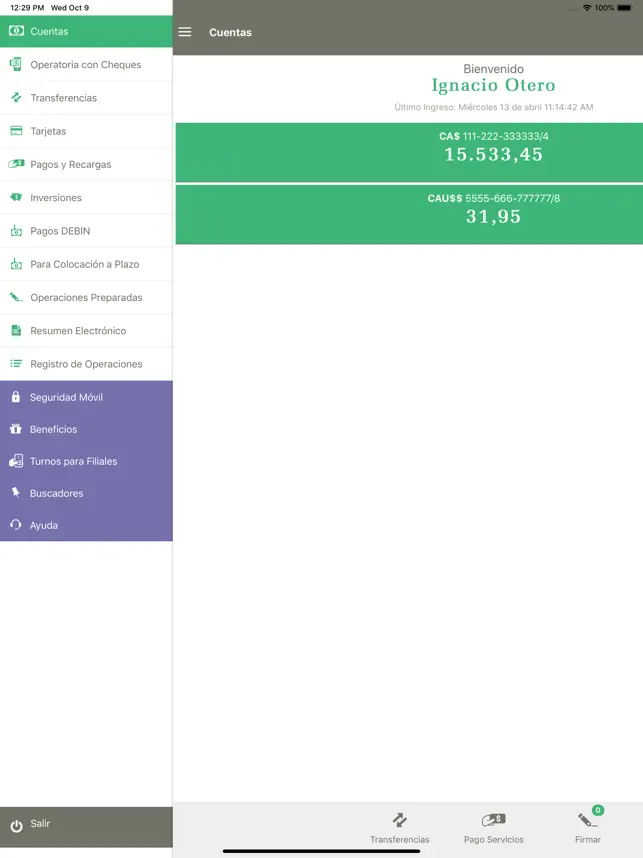
Task: Tap the Tarjetas card icon
Action: pos(15,131)
